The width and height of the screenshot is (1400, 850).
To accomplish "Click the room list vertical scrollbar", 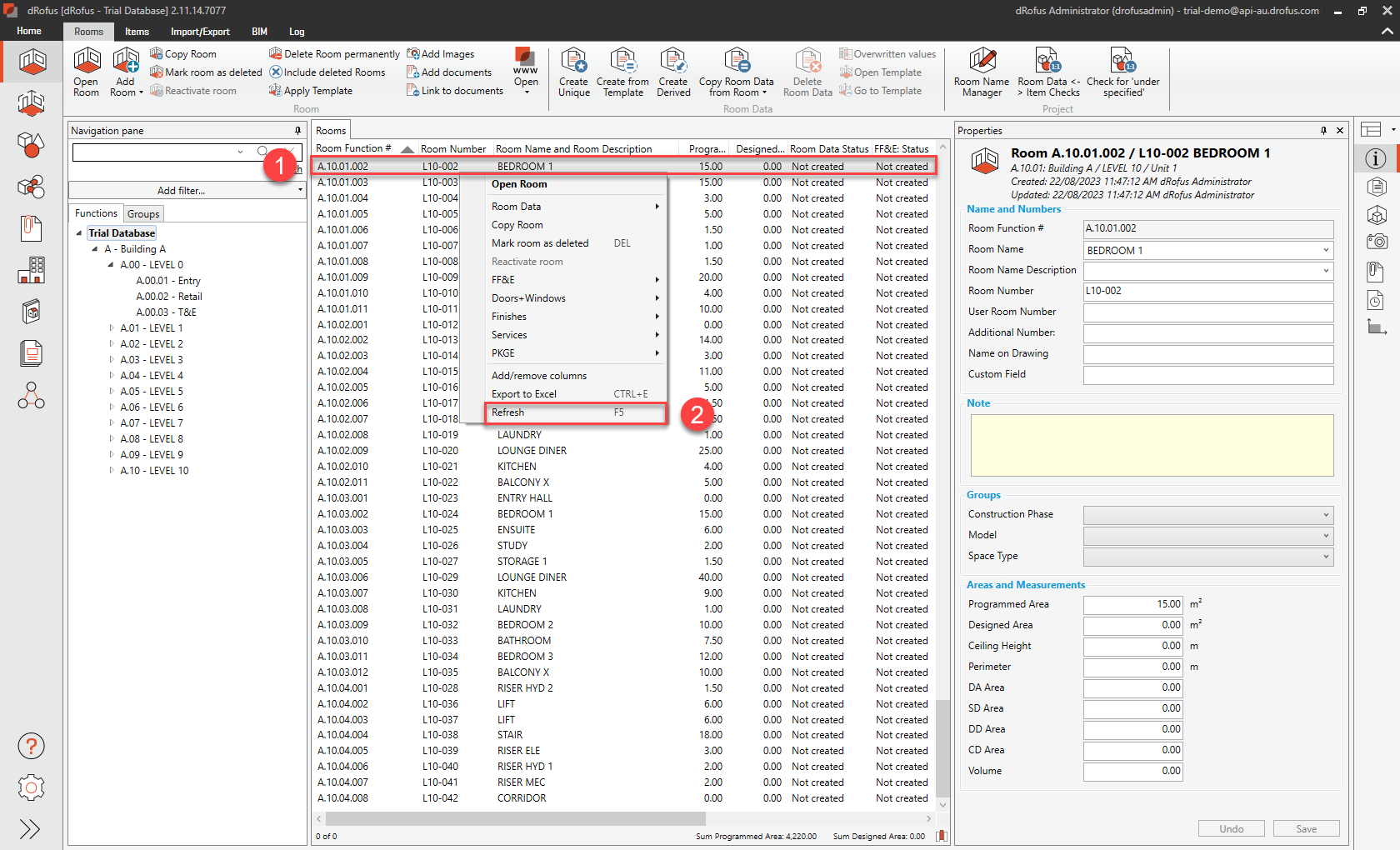I will point(942,747).
